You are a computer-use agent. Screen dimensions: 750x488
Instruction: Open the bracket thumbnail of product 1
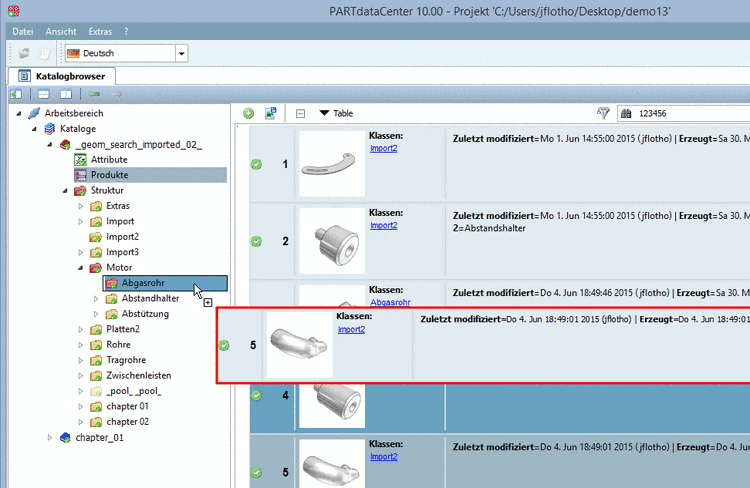[332, 164]
